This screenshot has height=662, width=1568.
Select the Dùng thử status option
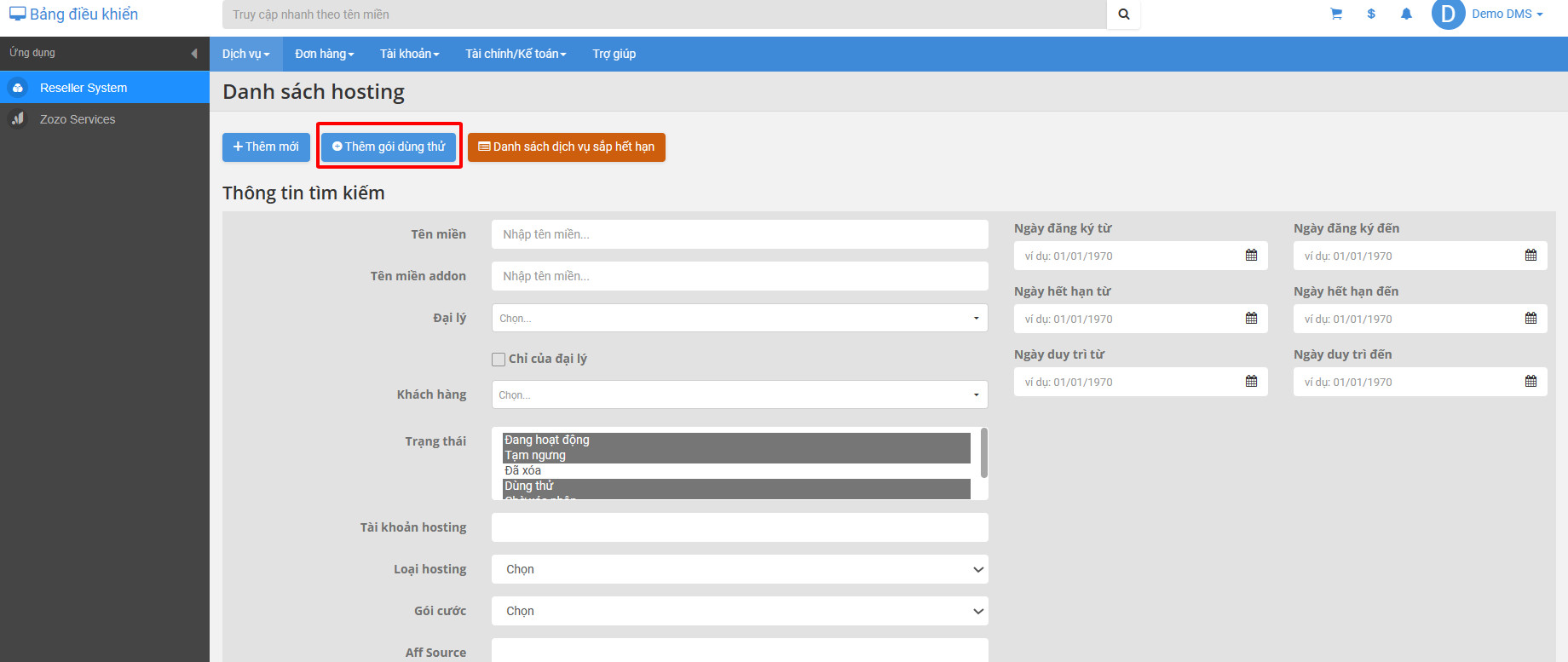(736, 486)
